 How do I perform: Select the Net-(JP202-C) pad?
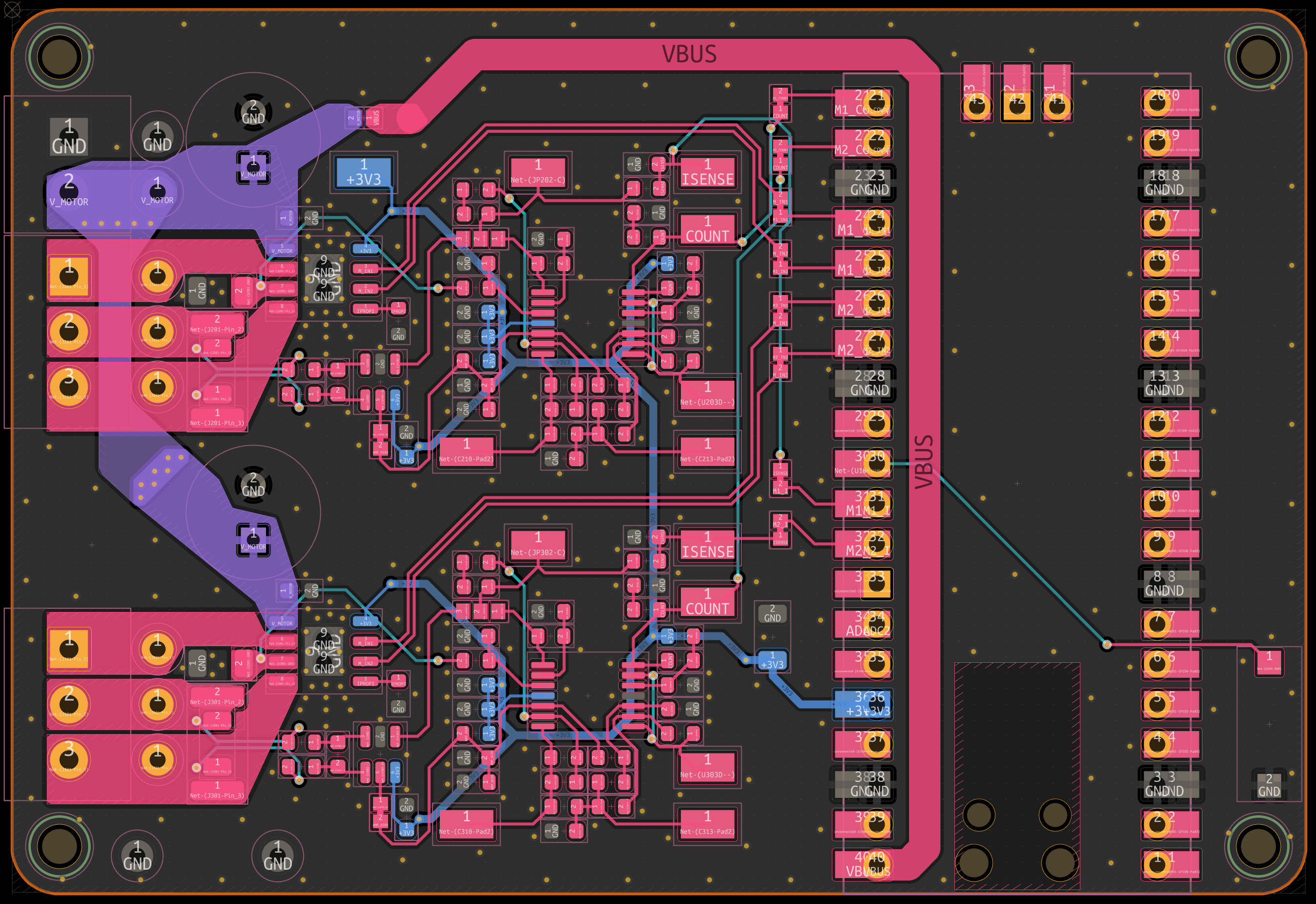pos(538,173)
